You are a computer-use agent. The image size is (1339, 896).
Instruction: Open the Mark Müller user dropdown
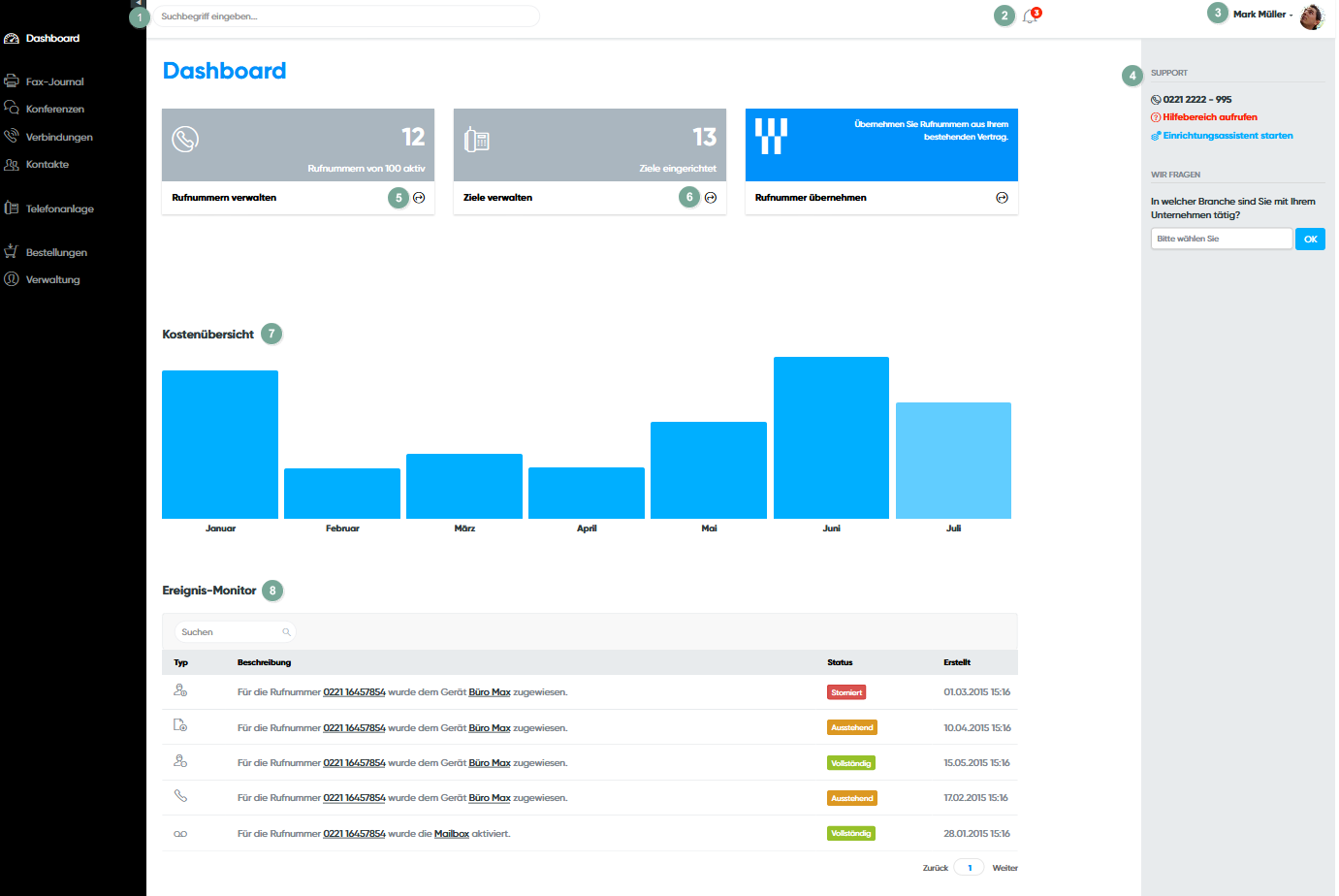click(1262, 15)
